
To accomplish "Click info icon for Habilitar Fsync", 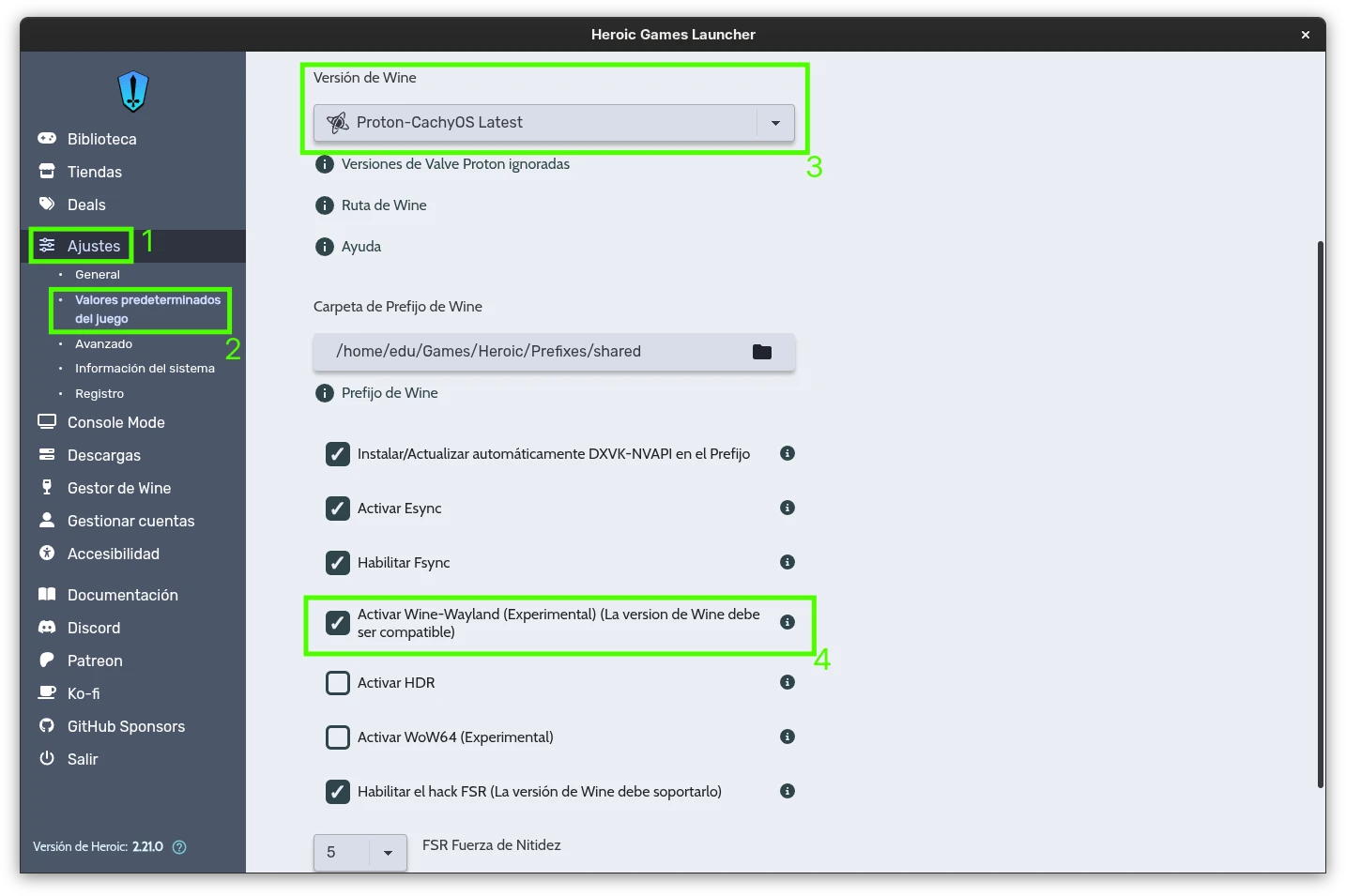I will coord(788,562).
